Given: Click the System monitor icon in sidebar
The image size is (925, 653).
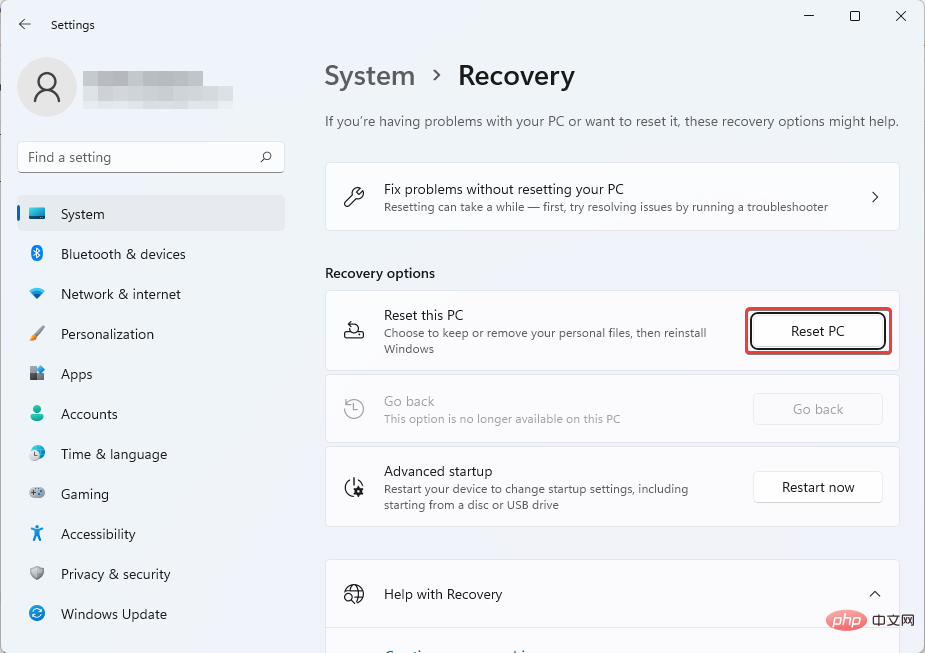Looking at the screenshot, I should pyautogui.click(x=37, y=214).
